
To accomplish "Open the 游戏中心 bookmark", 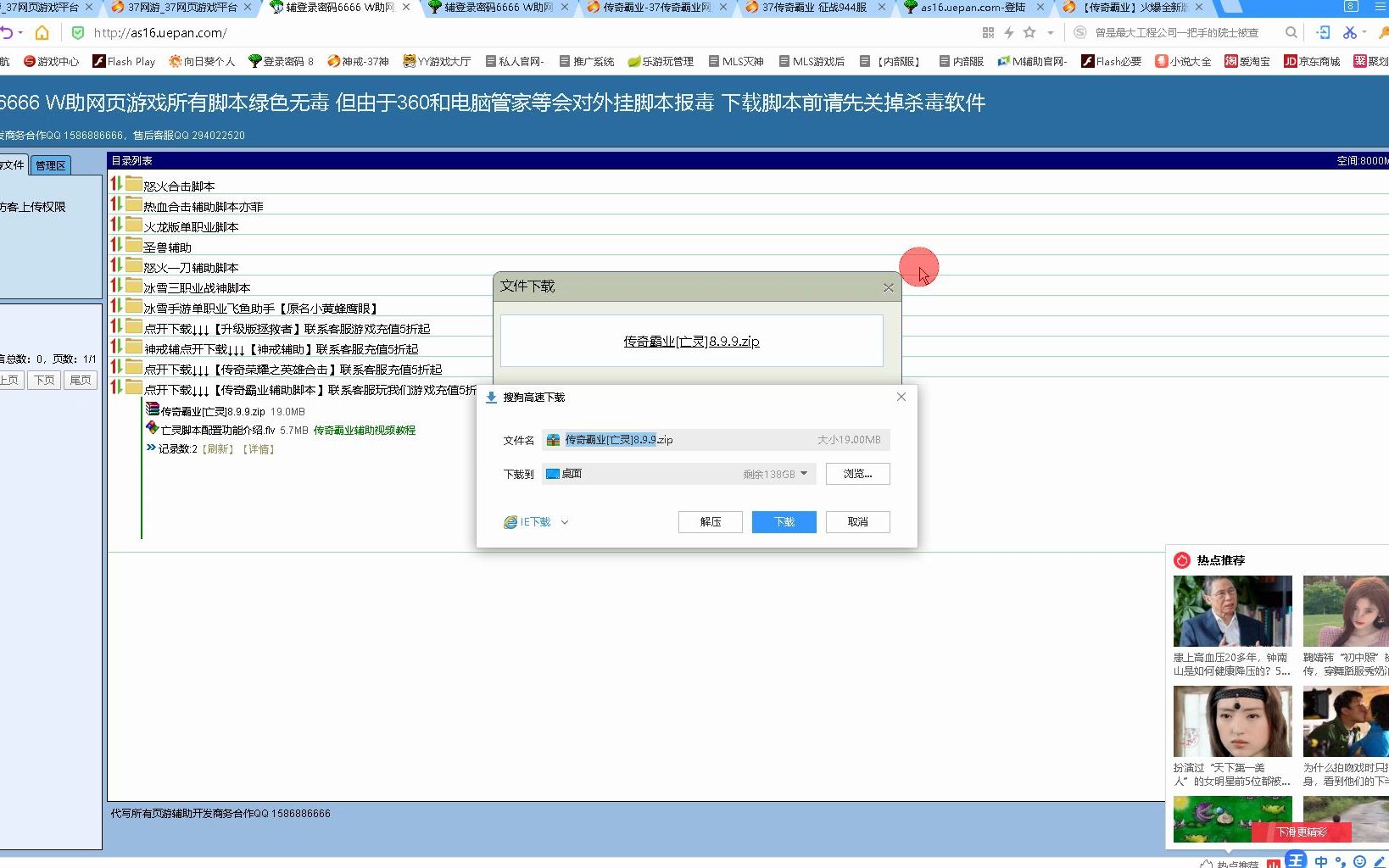I will point(51,61).
